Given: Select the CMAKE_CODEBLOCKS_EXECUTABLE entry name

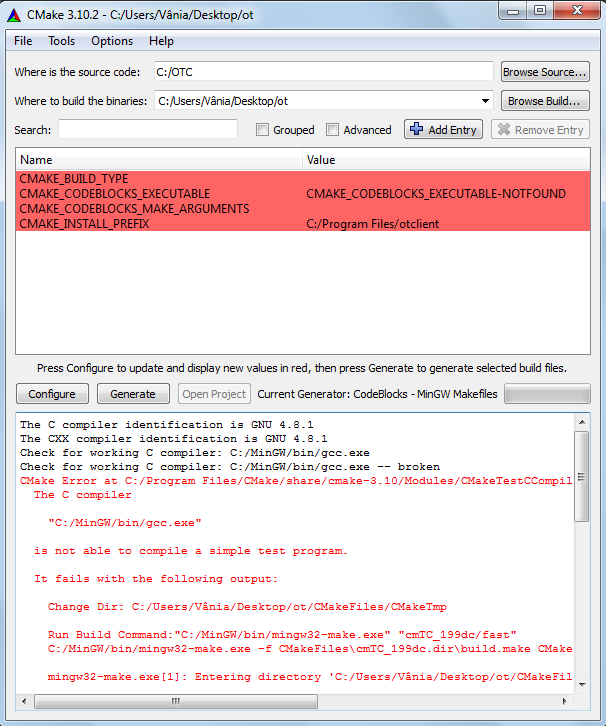Looking at the screenshot, I should click(x=114, y=194).
